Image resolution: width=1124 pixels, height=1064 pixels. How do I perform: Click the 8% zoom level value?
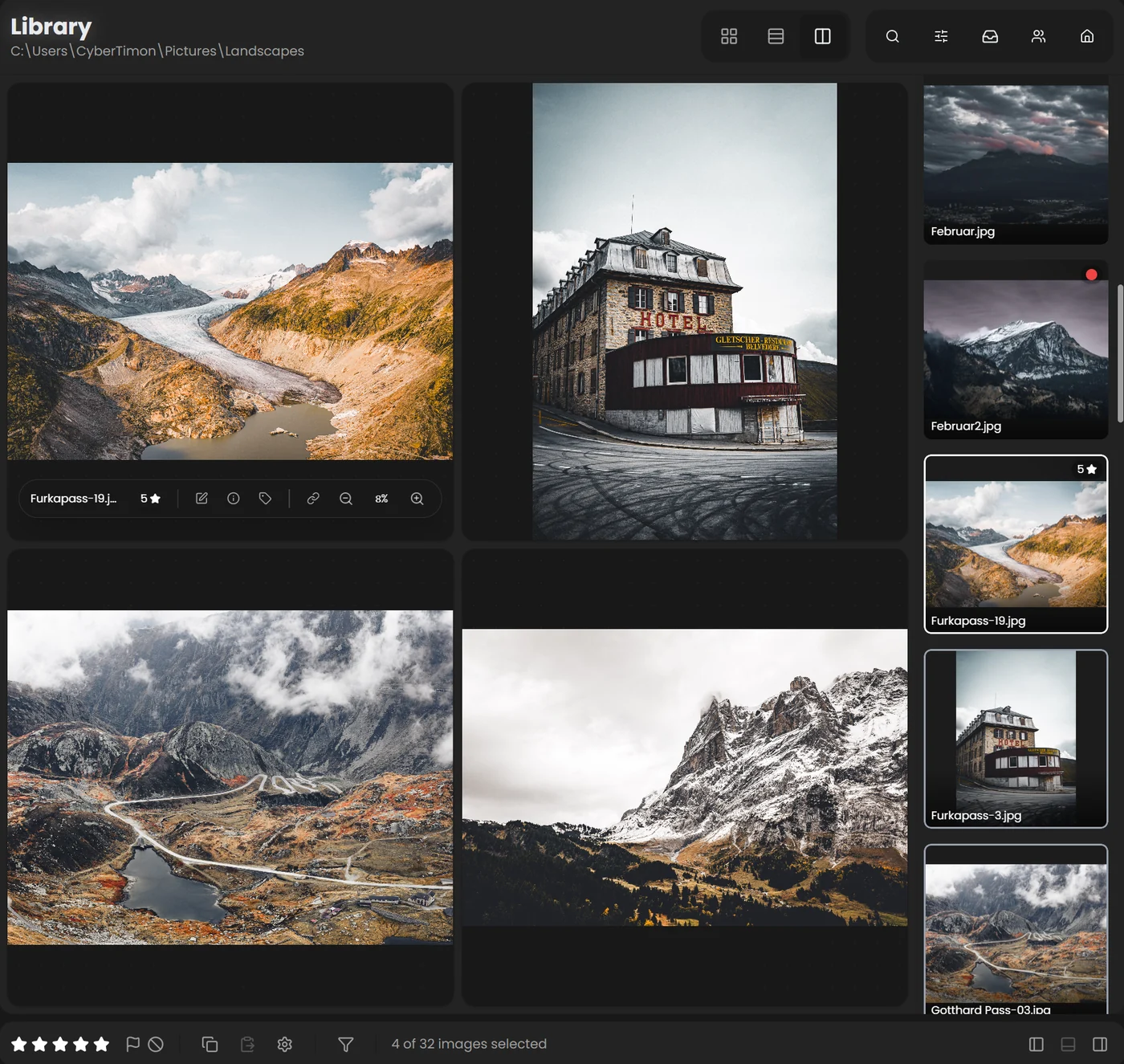pyautogui.click(x=381, y=499)
